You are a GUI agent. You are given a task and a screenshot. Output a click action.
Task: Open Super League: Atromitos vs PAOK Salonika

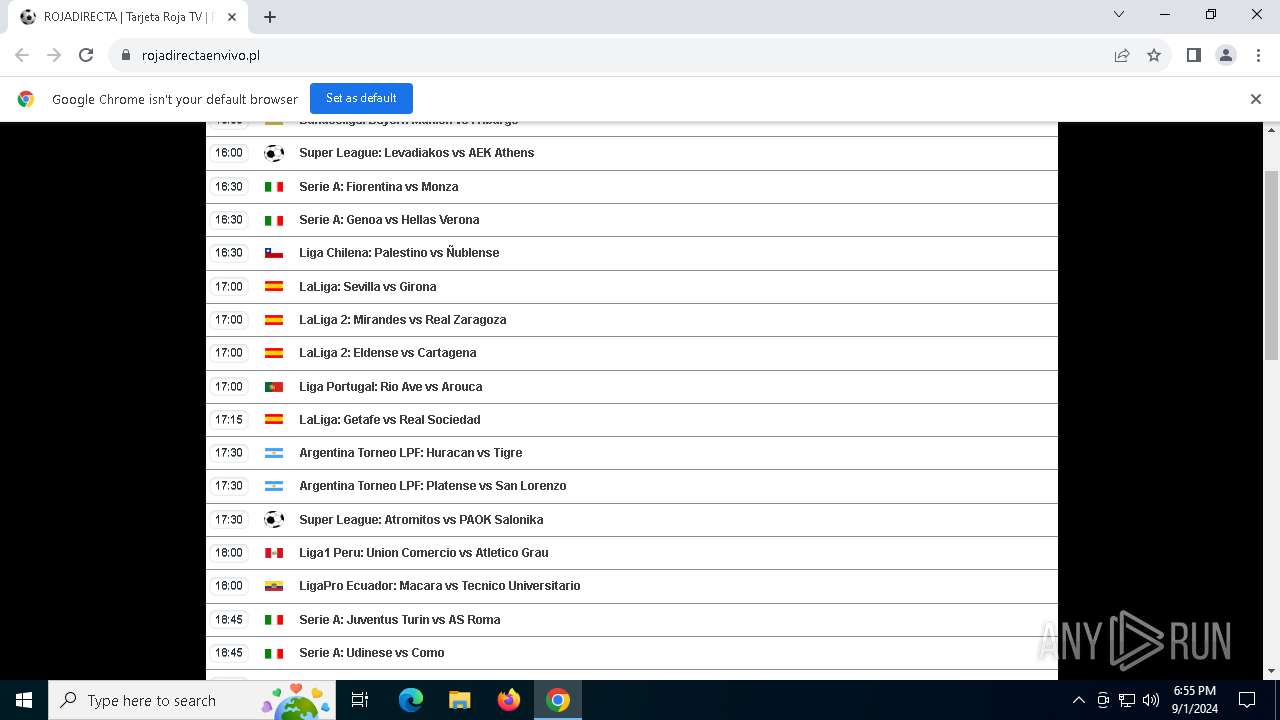pyautogui.click(x=632, y=520)
